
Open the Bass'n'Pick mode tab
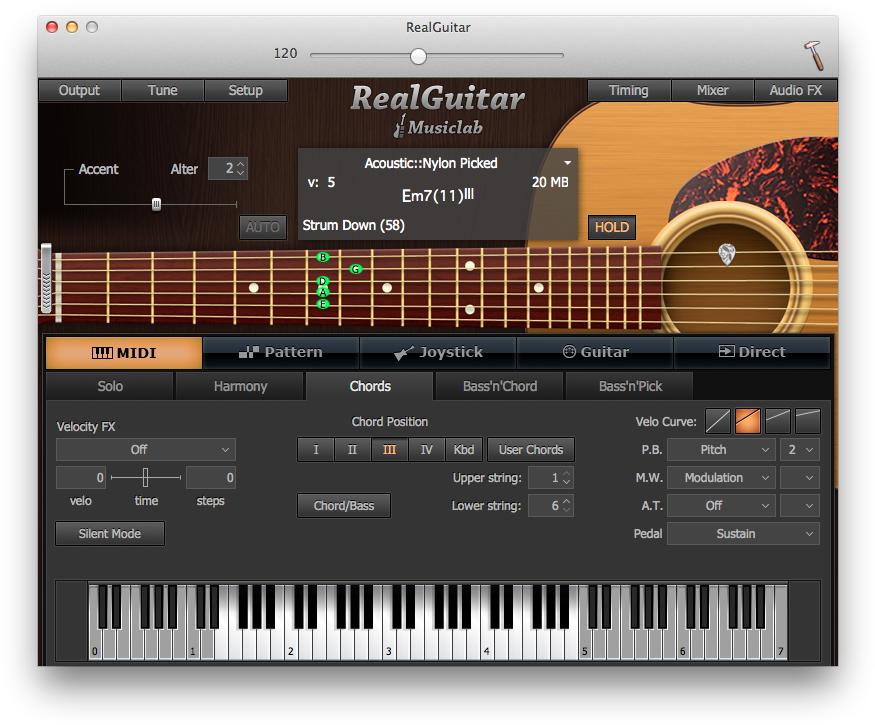(x=630, y=386)
